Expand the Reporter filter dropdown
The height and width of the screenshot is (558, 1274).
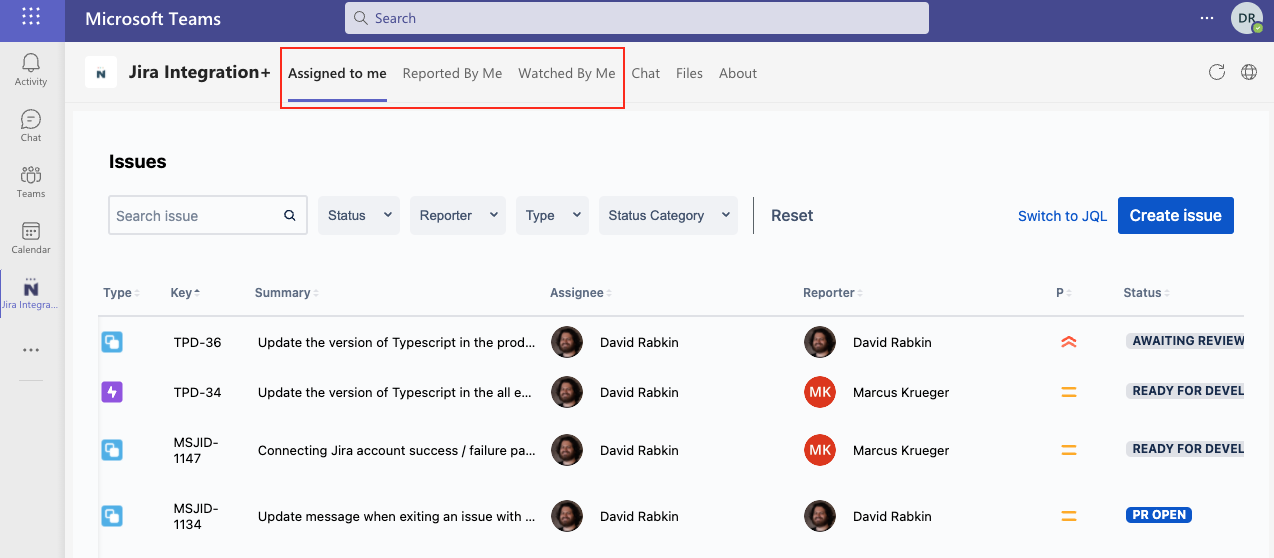tap(458, 215)
